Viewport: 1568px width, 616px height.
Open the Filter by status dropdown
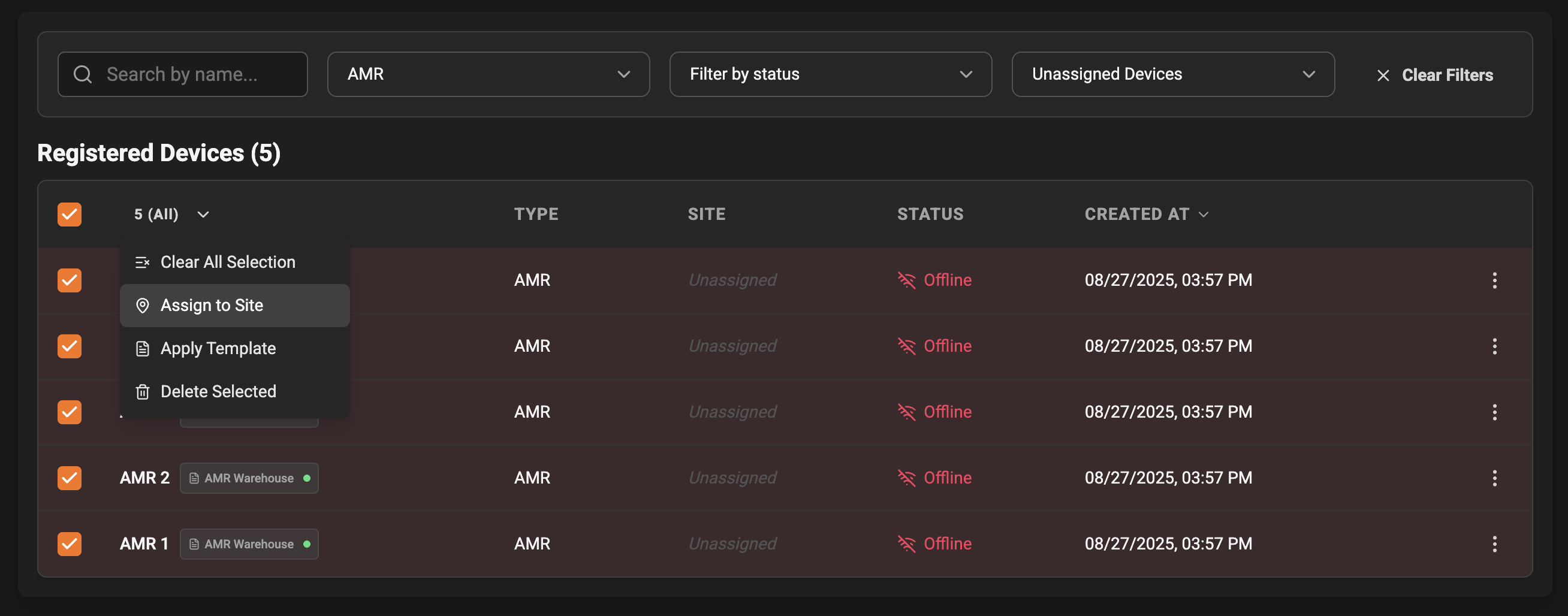pos(830,74)
